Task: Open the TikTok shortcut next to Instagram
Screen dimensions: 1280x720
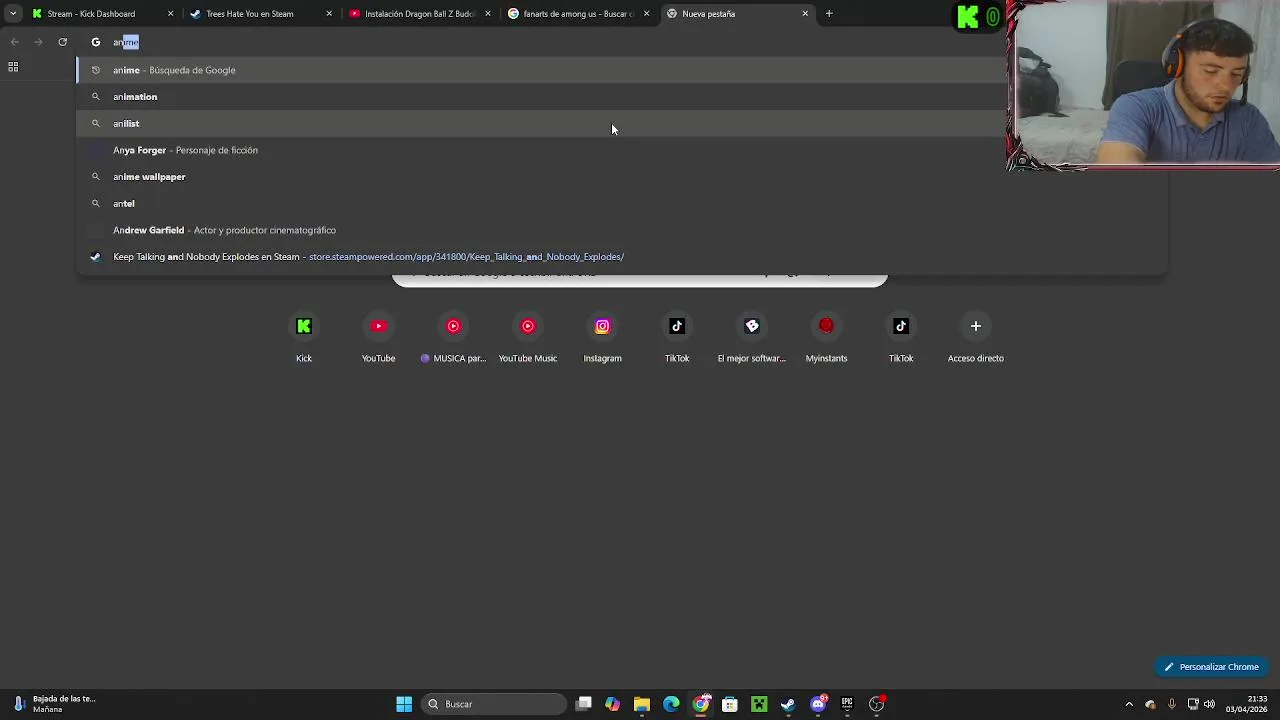Action: point(677,337)
